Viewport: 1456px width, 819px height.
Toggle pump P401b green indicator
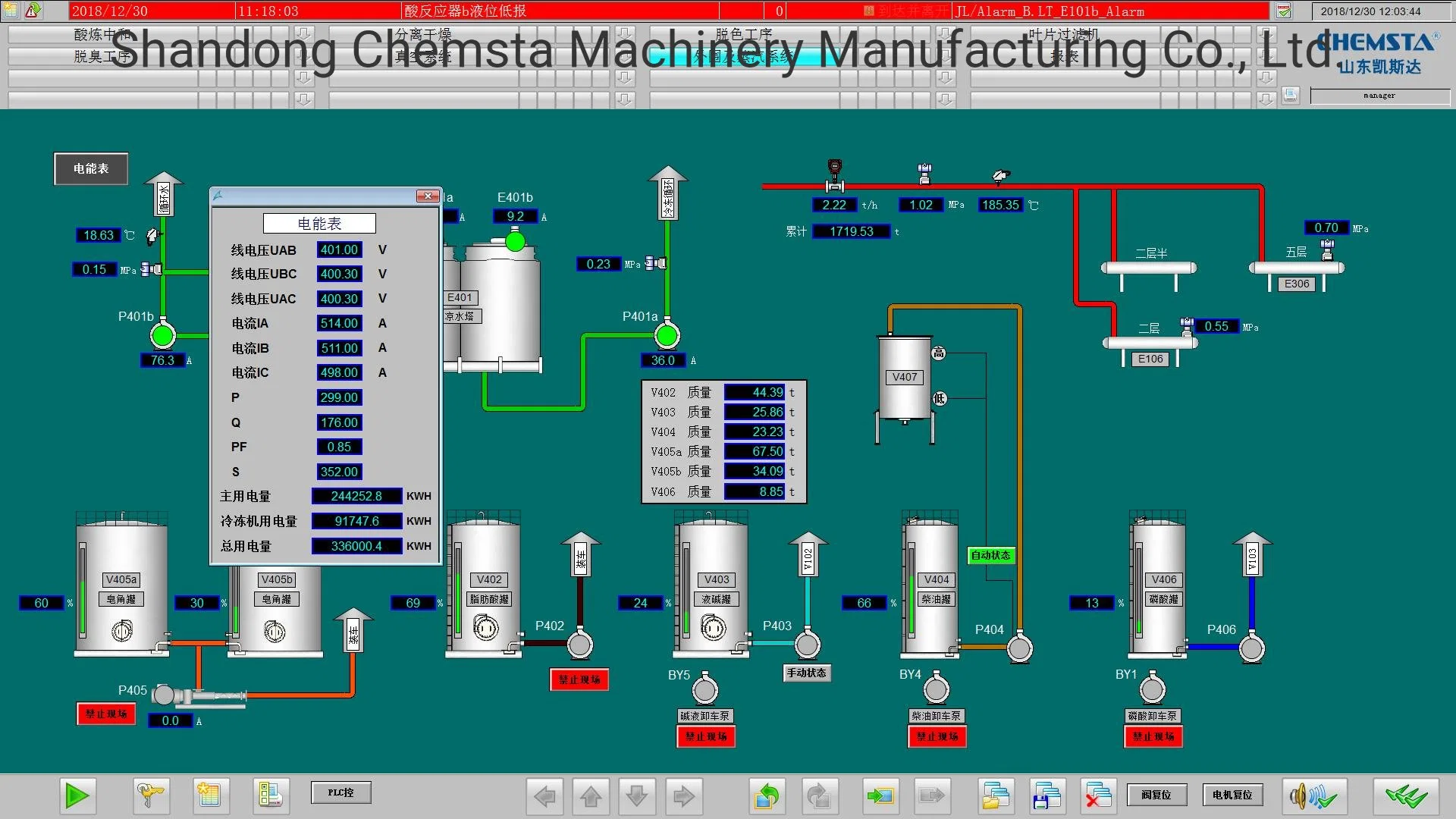[162, 335]
